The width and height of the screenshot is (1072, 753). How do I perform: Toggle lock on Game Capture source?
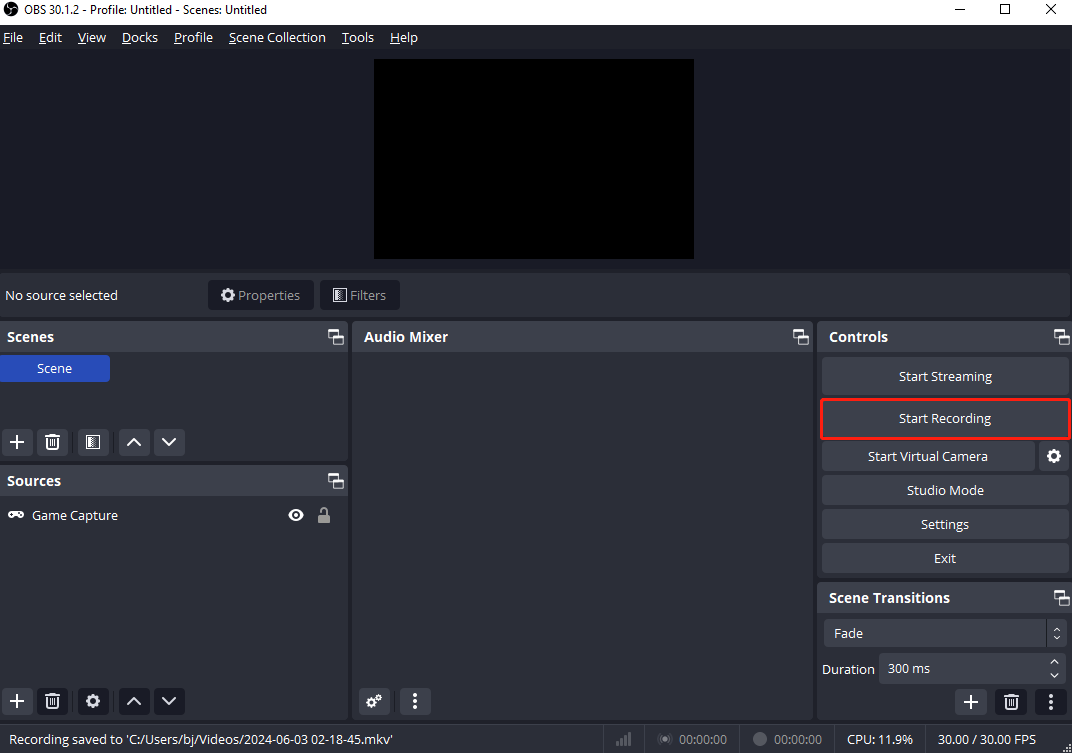pyautogui.click(x=324, y=515)
